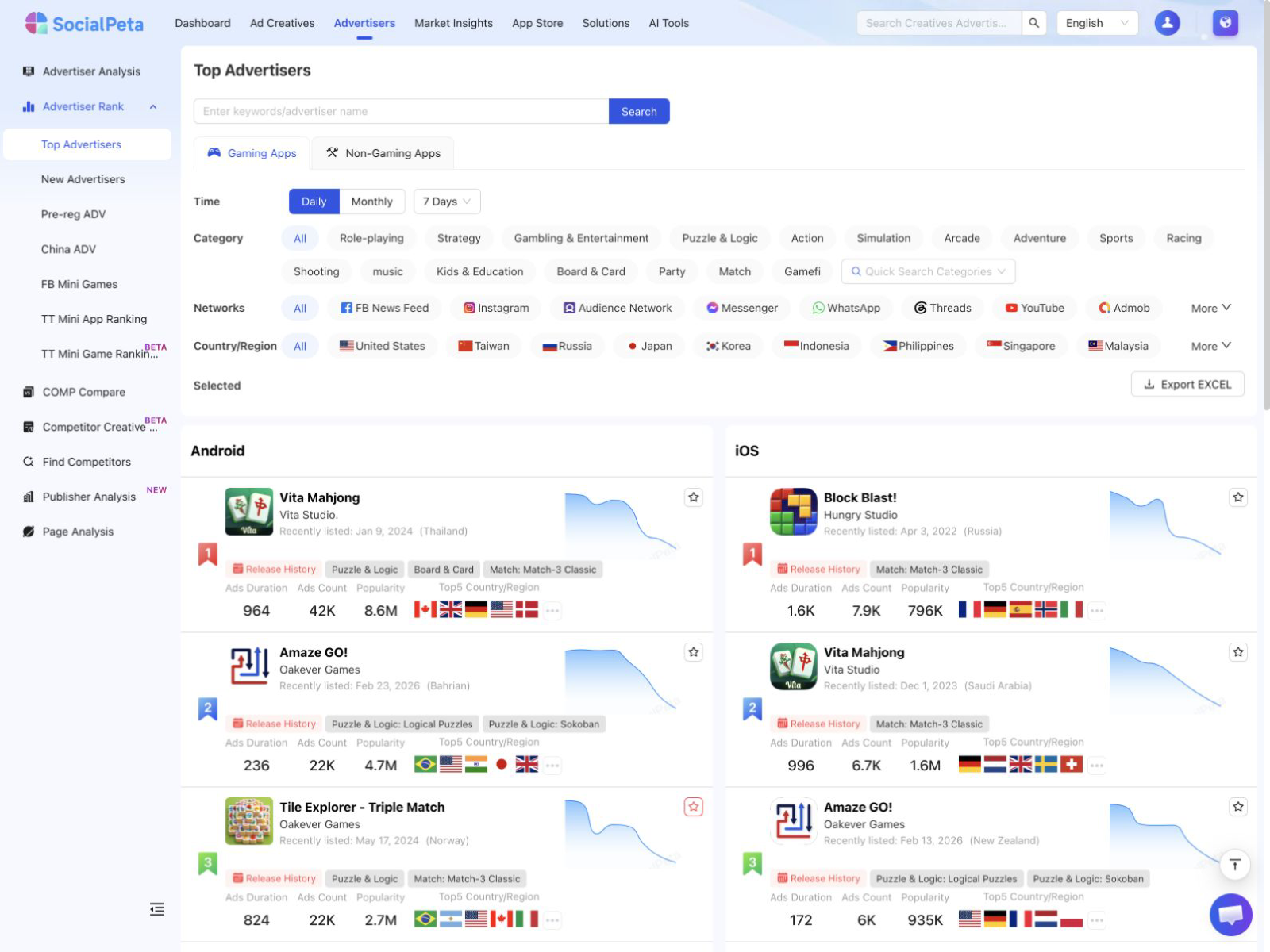
Task: Favorite Amaze GO! in Android list
Action: [x=694, y=652]
